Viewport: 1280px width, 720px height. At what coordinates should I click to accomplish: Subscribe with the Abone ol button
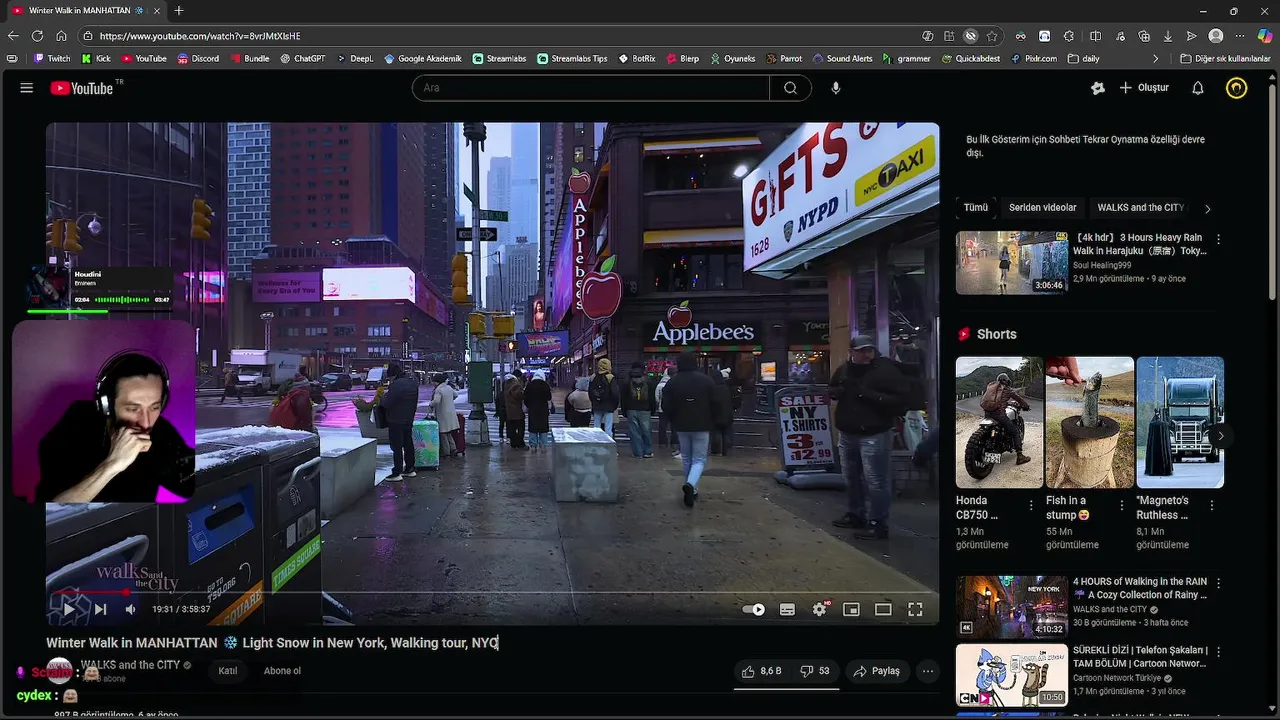tap(282, 671)
